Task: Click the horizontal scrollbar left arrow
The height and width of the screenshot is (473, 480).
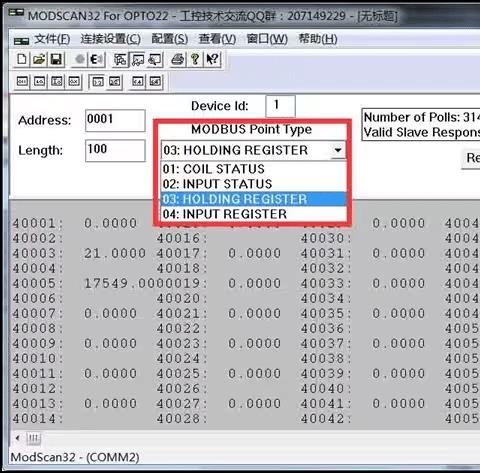Action: pyautogui.click(x=17, y=438)
